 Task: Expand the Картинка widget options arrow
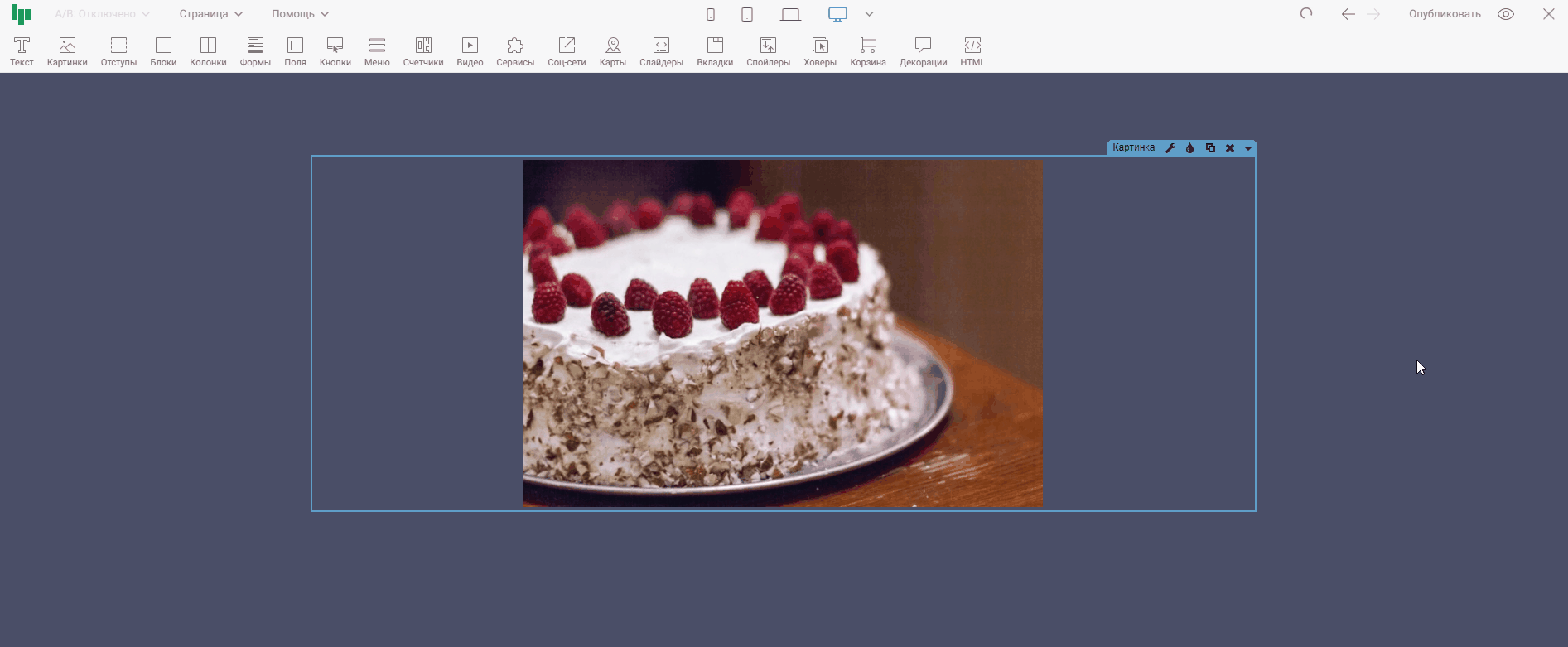tap(1247, 148)
